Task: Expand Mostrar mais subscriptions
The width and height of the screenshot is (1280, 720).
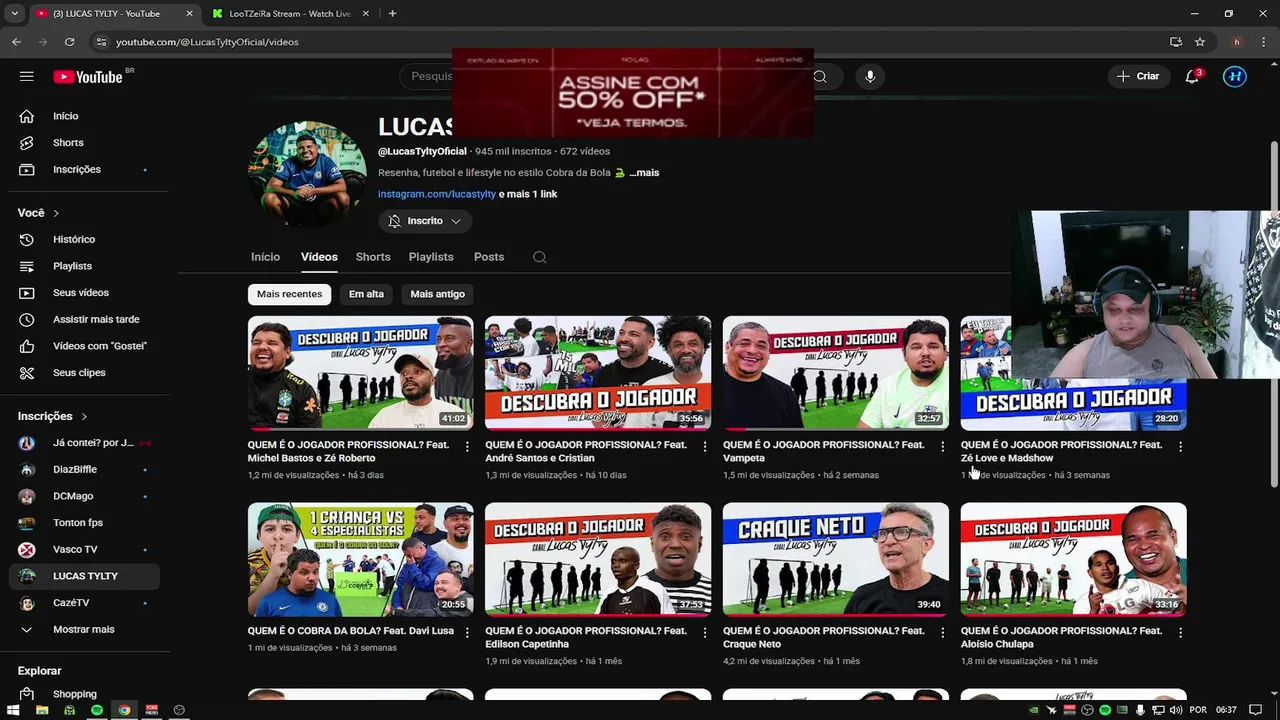Action: click(x=85, y=630)
